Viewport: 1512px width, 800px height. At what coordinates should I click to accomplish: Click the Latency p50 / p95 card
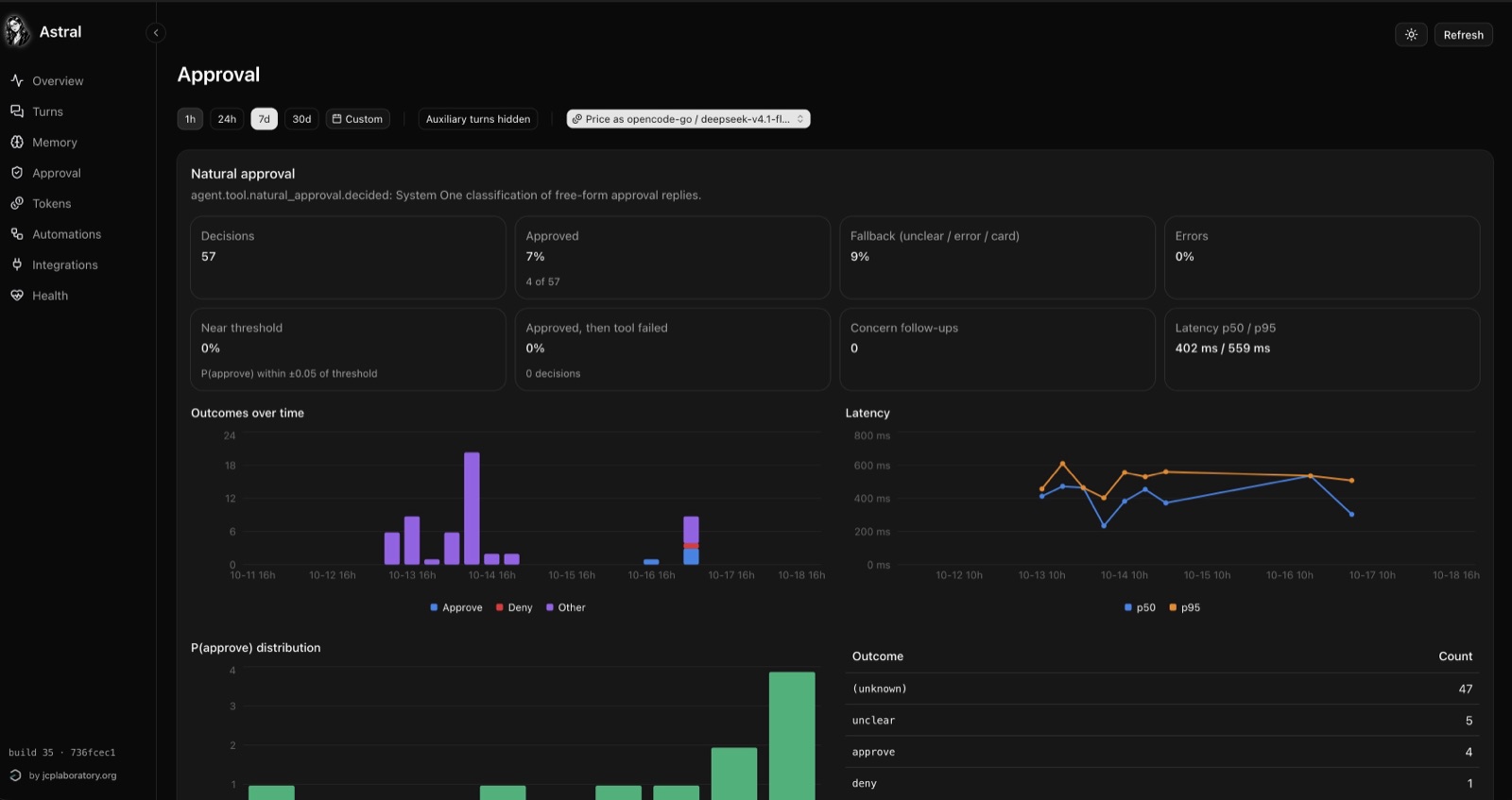point(1322,349)
